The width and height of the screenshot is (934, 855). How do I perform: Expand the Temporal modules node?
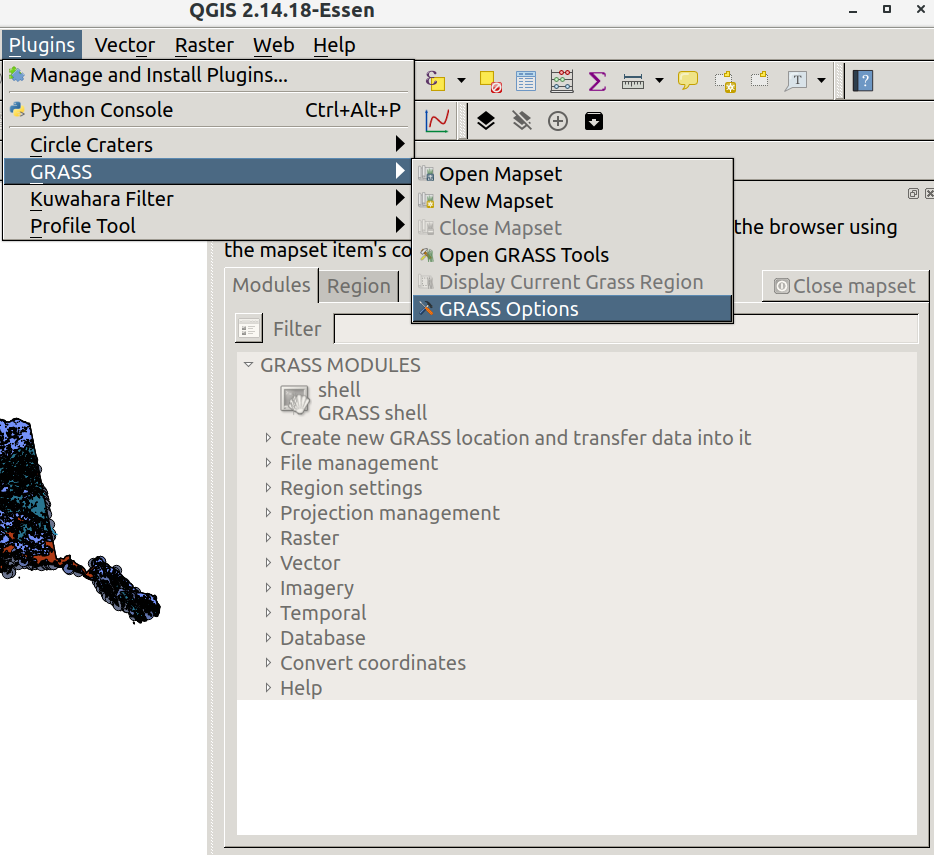[269, 613]
